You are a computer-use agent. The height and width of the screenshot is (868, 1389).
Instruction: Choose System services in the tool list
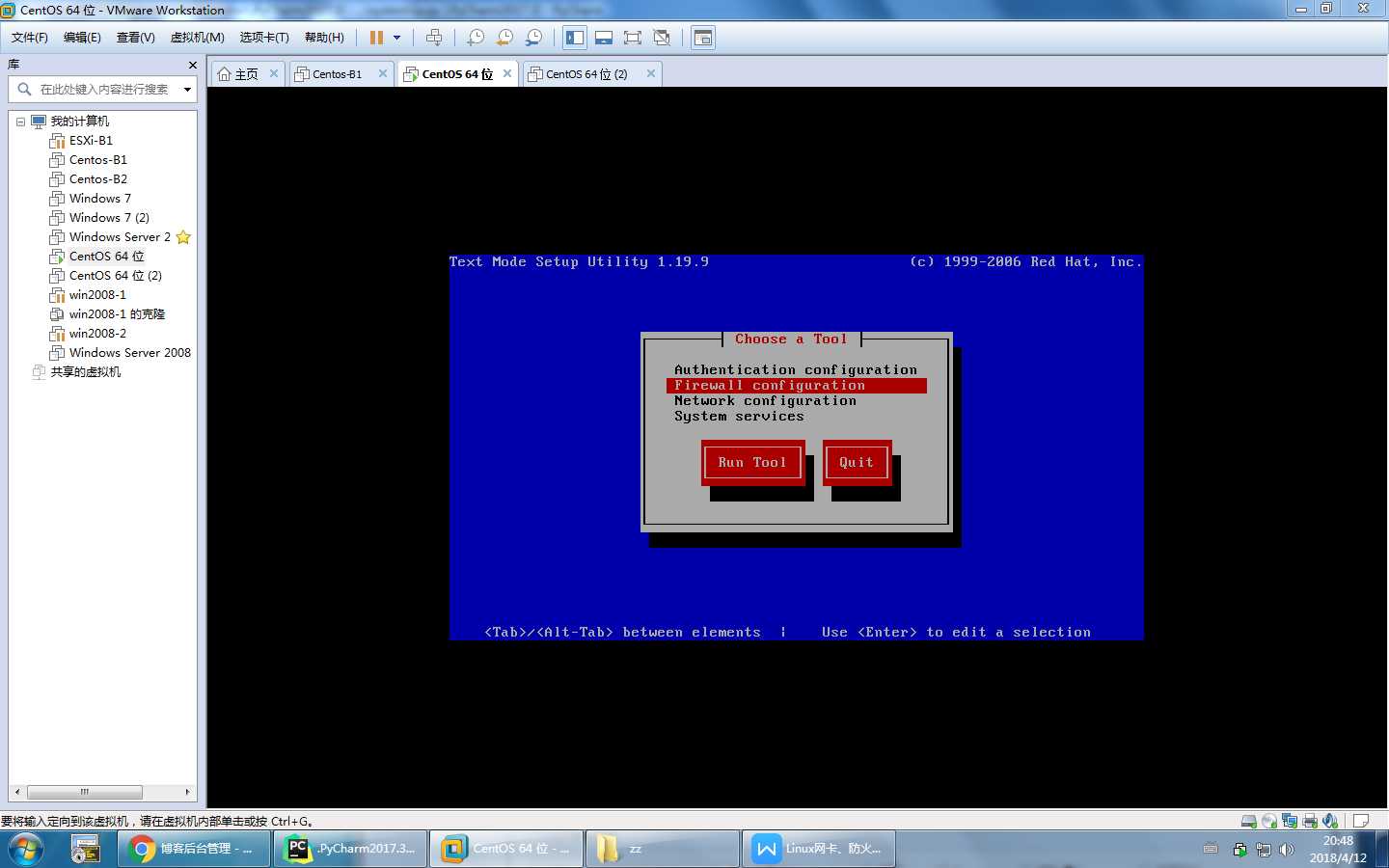(x=739, y=417)
